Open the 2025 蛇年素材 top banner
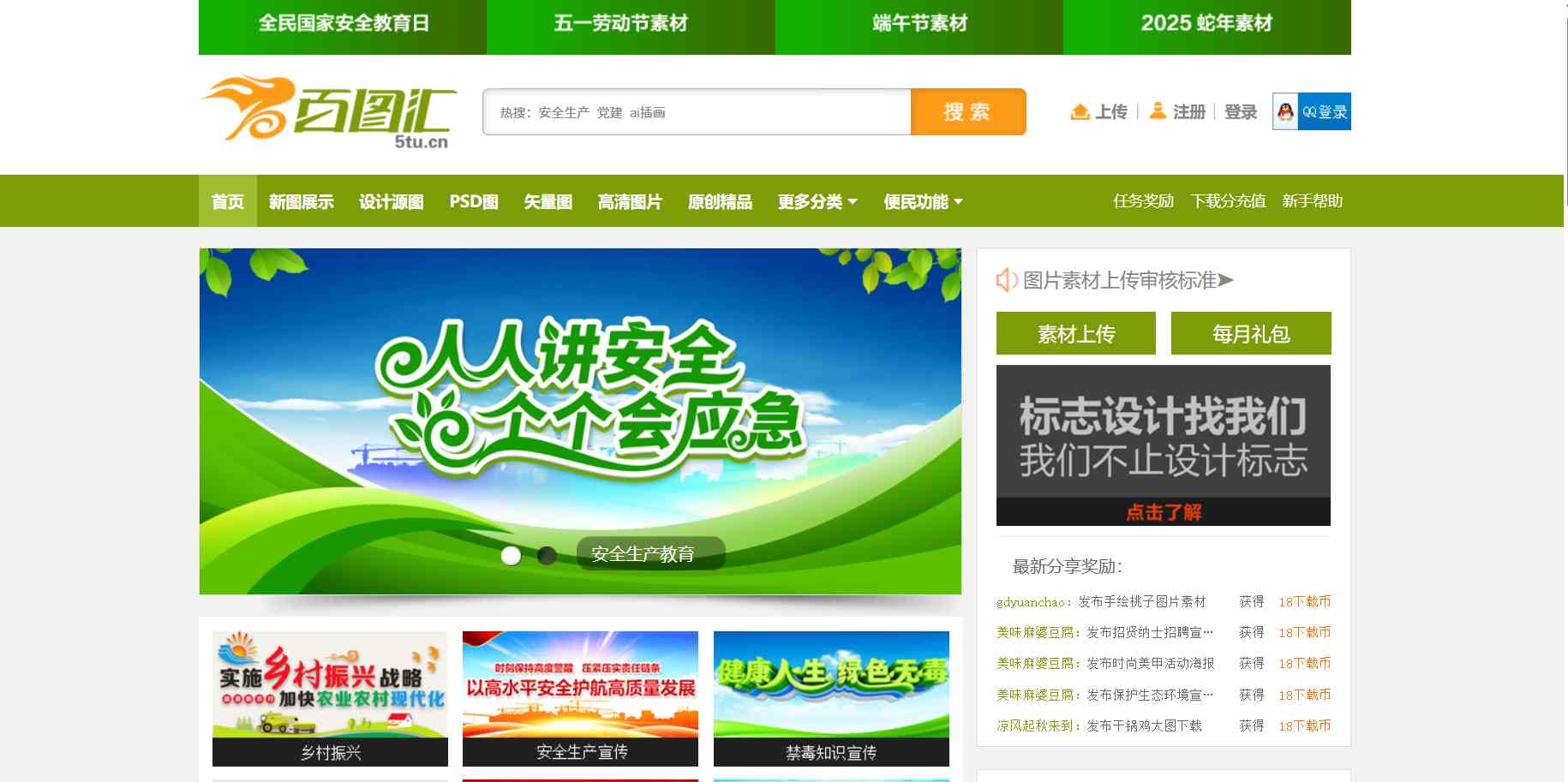The image size is (1568, 782). pyautogui.click(x=1206, y=24)
